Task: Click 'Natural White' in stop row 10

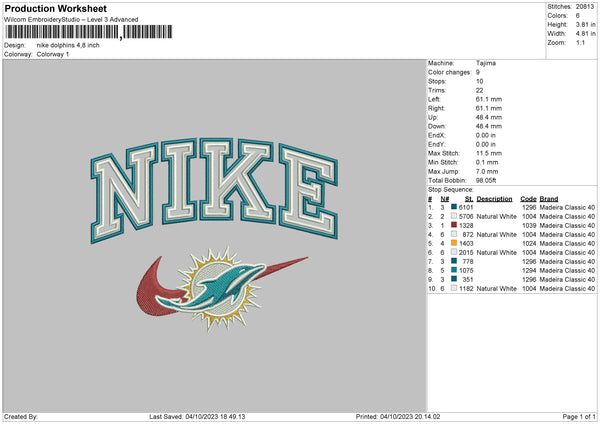Action: pyautogui.click(x=496, y=288)
